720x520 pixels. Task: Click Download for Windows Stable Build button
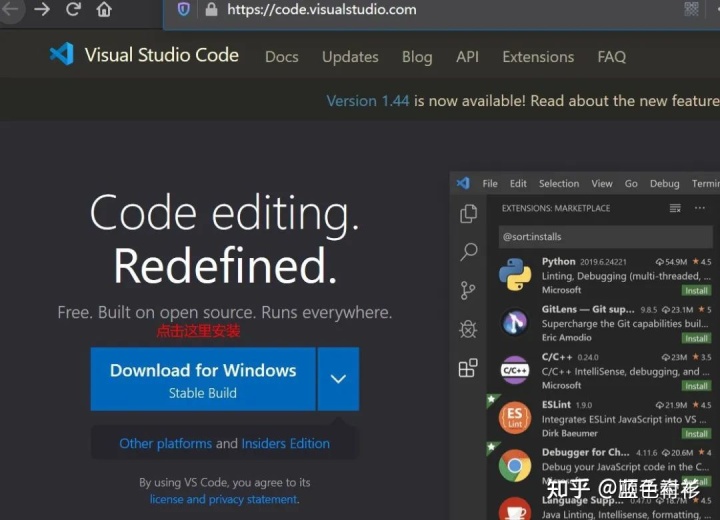tap(203, 379)
